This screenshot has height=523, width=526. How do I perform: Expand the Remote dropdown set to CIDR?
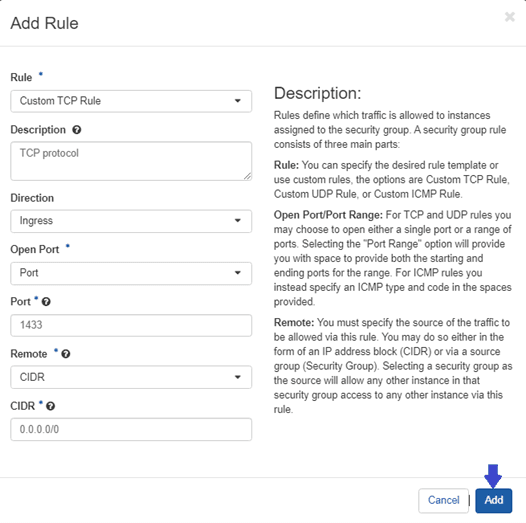(131, 377)
